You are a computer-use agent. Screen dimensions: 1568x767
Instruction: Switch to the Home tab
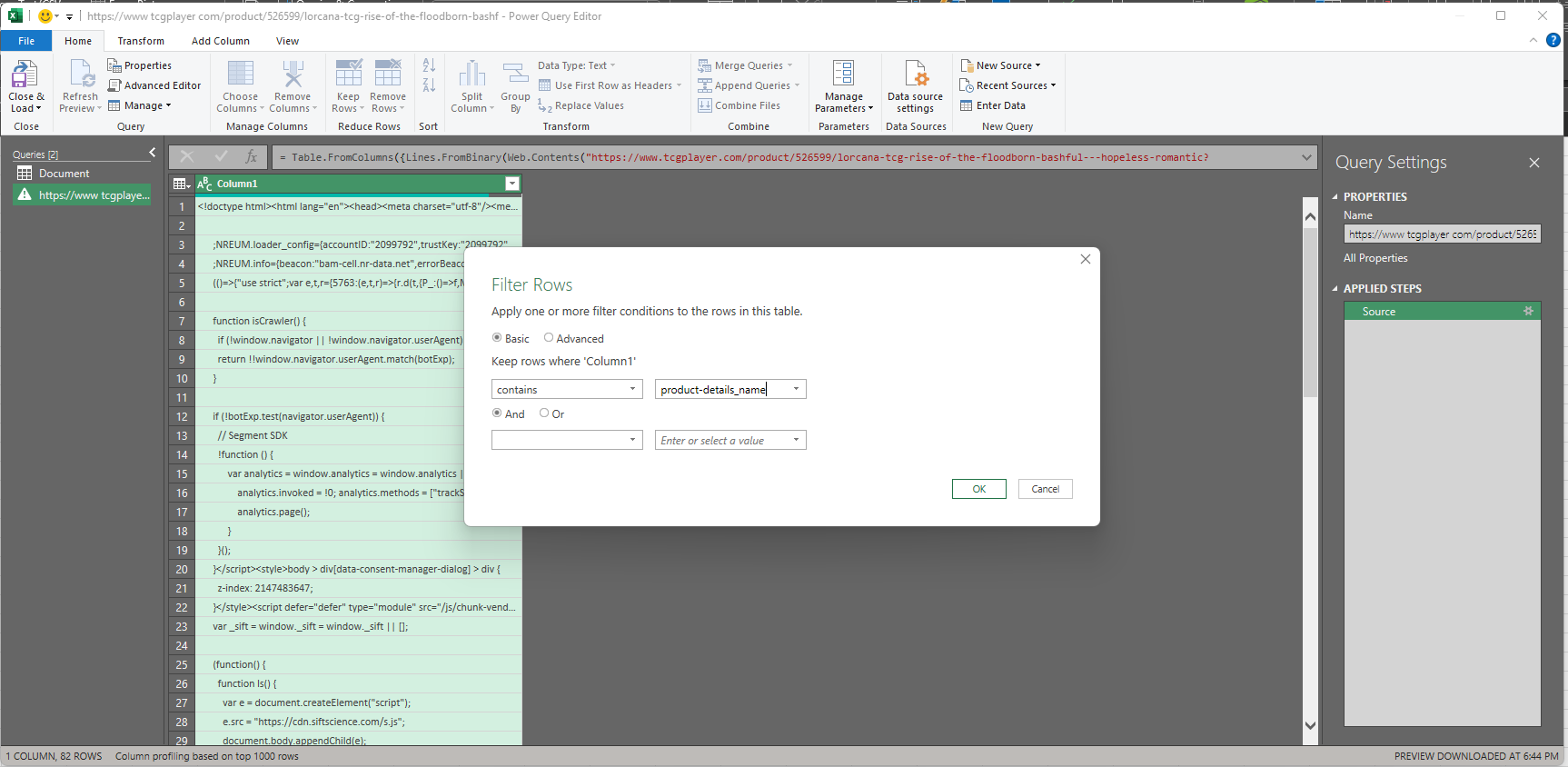point(78,41)
